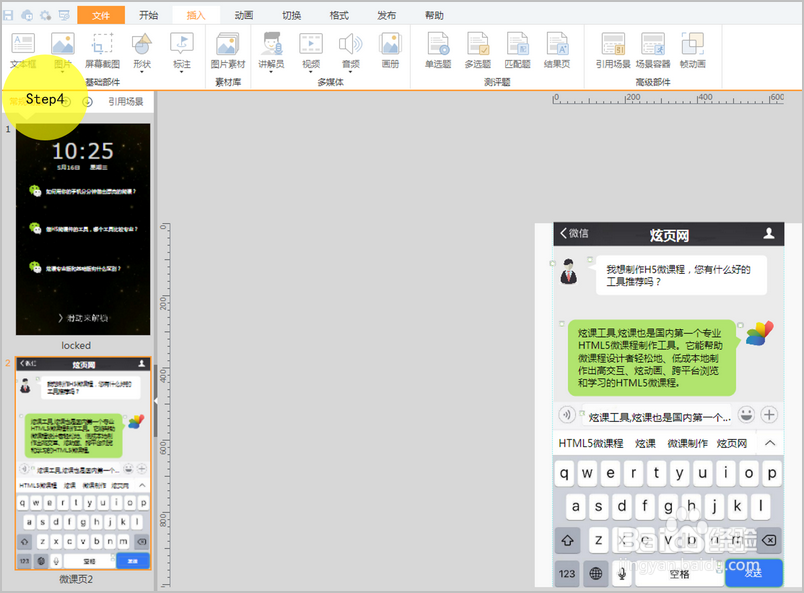The width and height of the screenshot is (804, 593).
Task: Click the shift key on the keyboard
Action: point(568,540)
